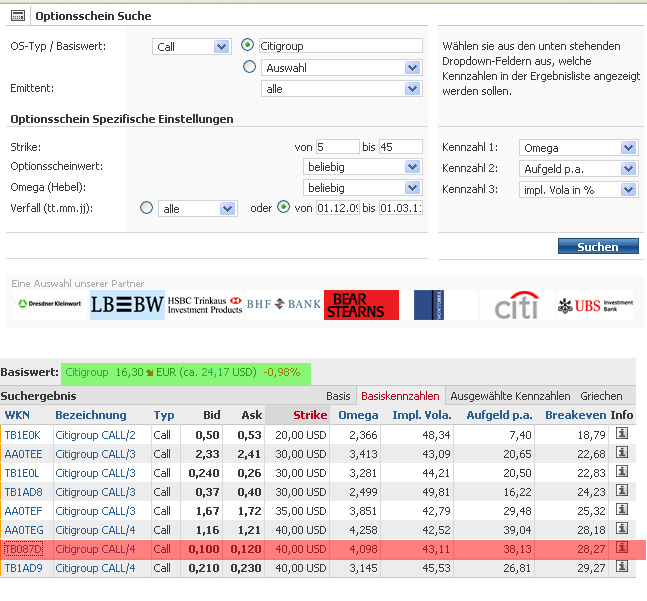Click the Strike von input field
Screen dimensions: 647x601
(335, 147)
